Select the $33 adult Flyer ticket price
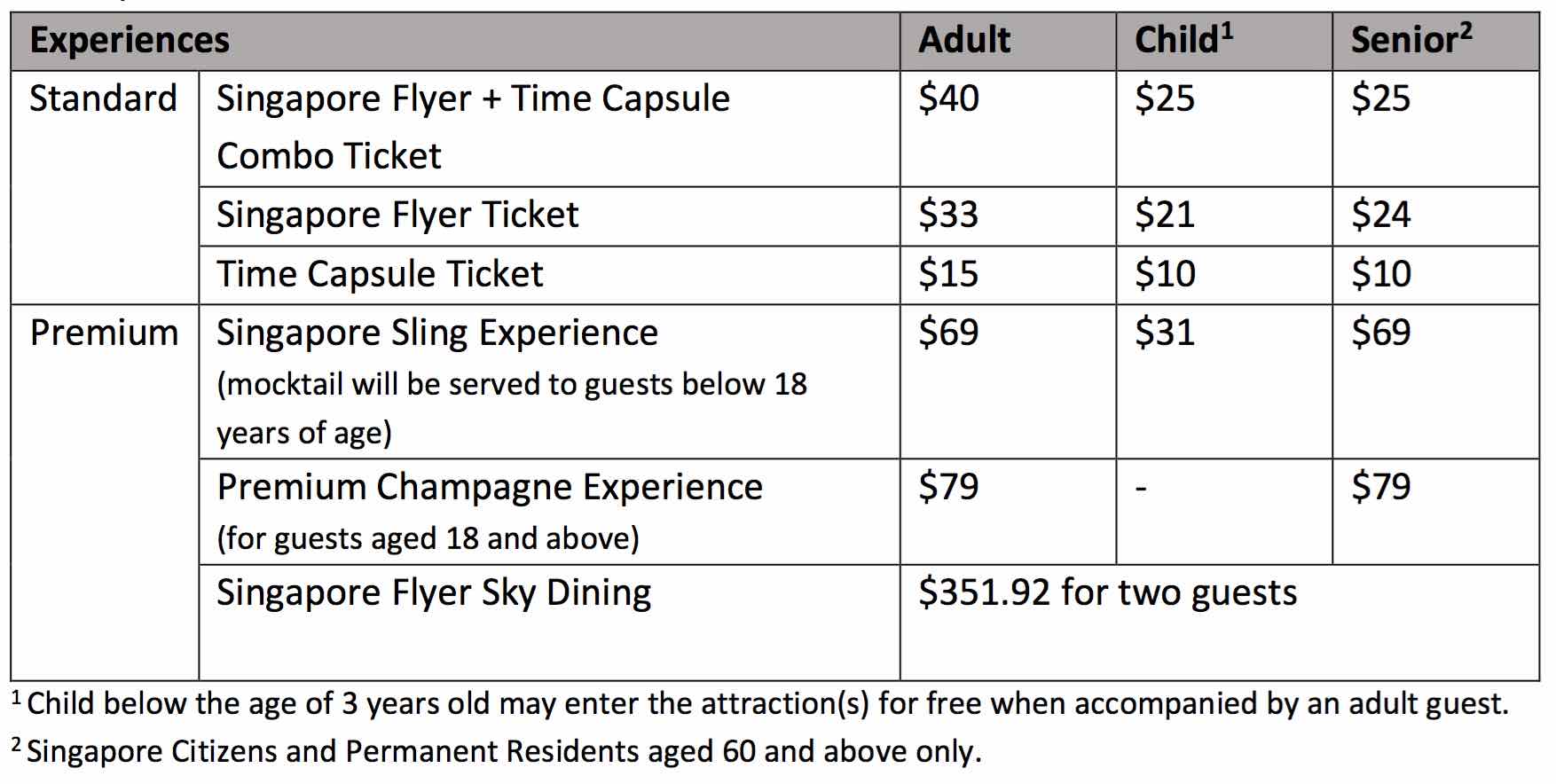This screenshot has height=784, width=1556. coord(948,216)
